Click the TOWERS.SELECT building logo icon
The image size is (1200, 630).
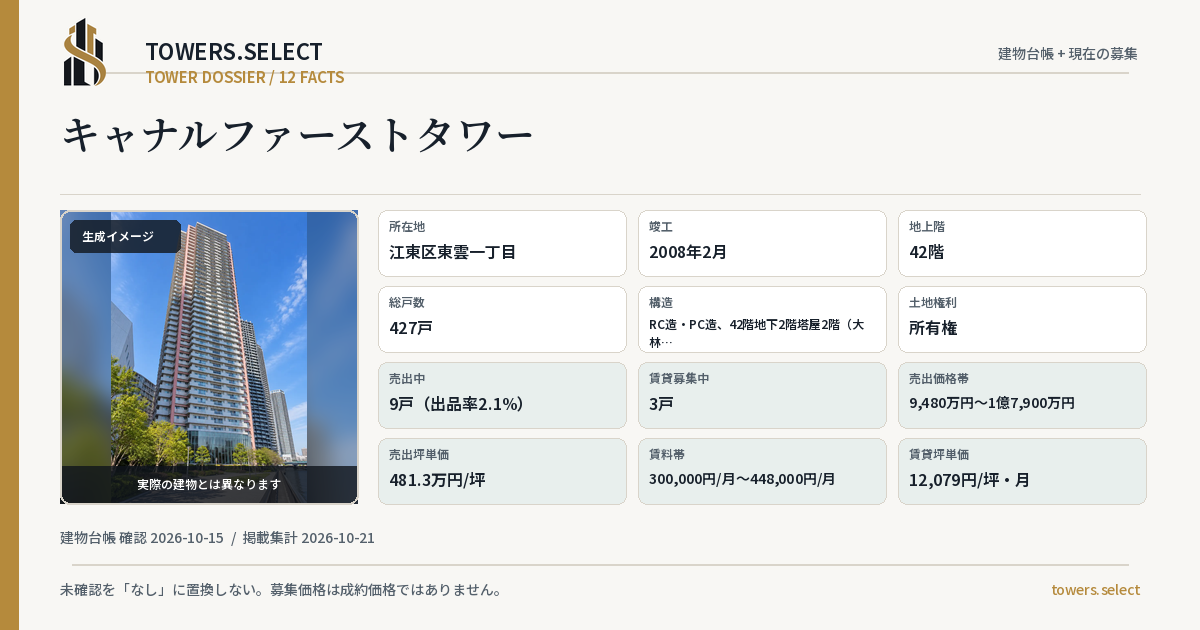[85, 52]
